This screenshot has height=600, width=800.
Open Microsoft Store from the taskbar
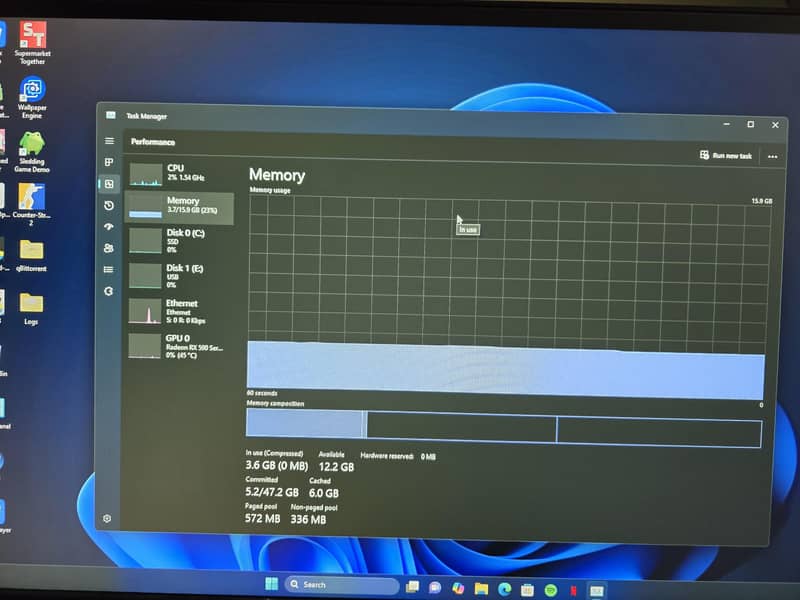click(x=528, y=590)
